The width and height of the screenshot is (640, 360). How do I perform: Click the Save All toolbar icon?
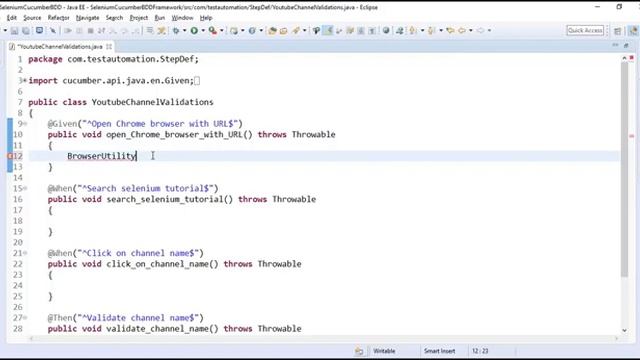(x=26, y=31)
